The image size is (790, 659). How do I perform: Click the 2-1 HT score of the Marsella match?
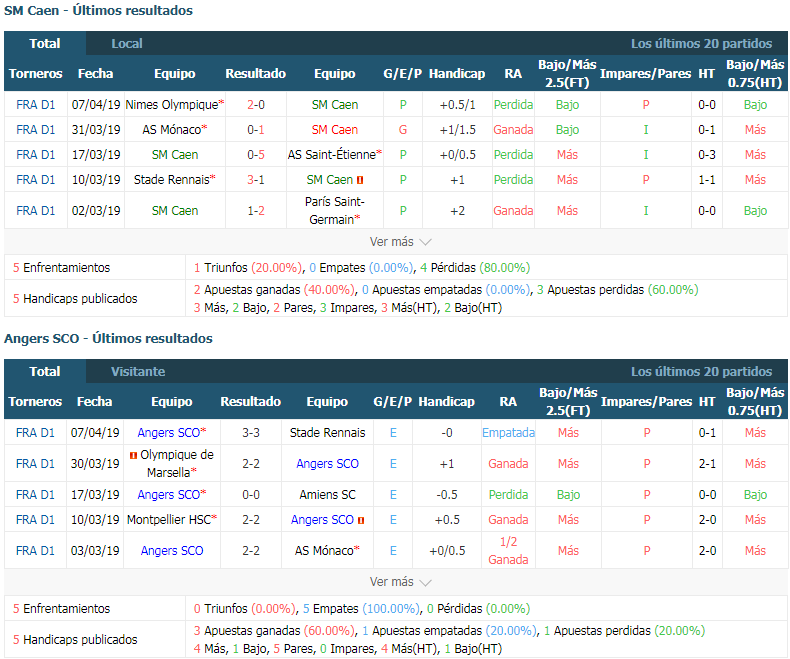707,464
